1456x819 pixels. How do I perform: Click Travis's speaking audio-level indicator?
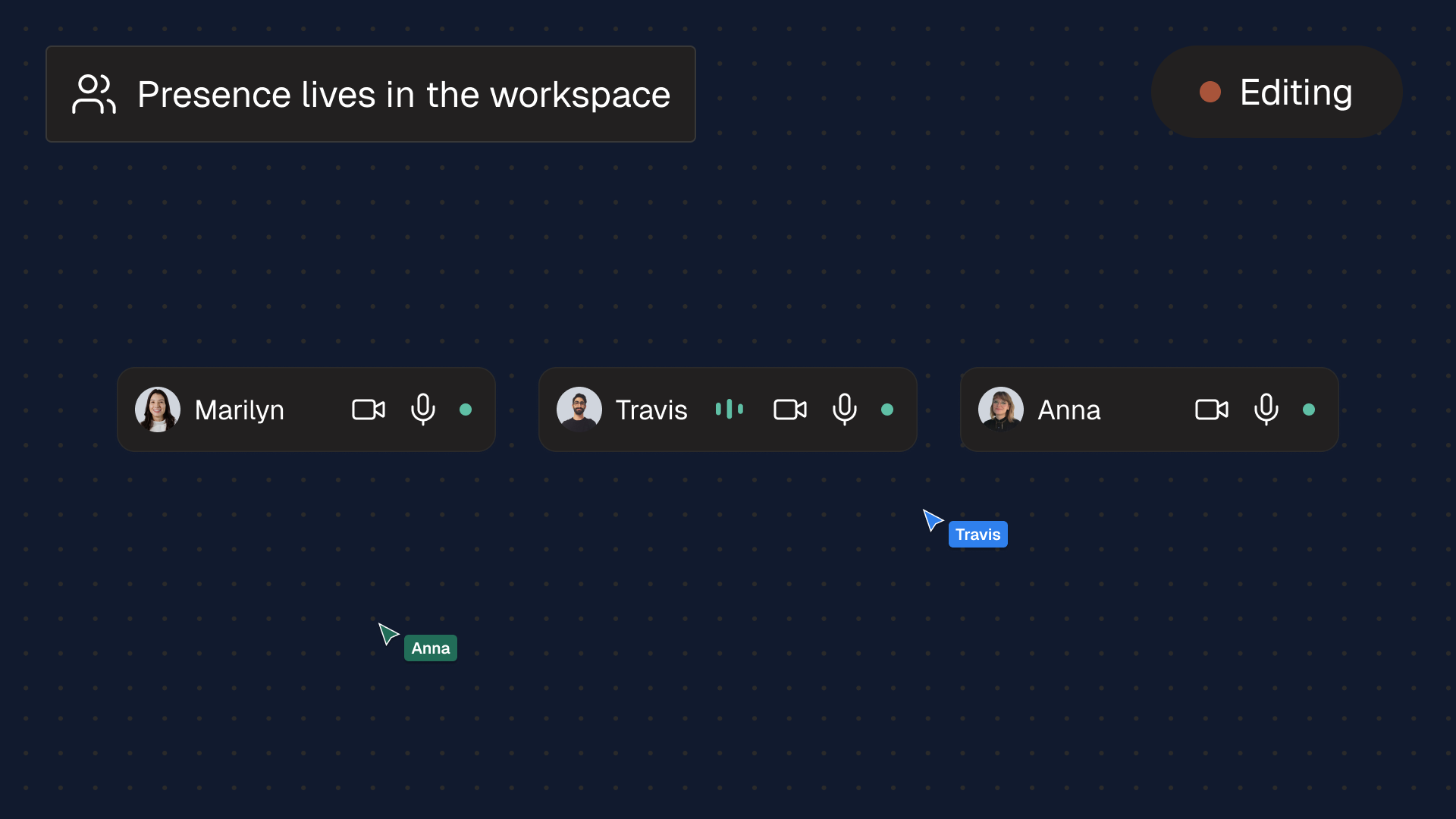730,409
